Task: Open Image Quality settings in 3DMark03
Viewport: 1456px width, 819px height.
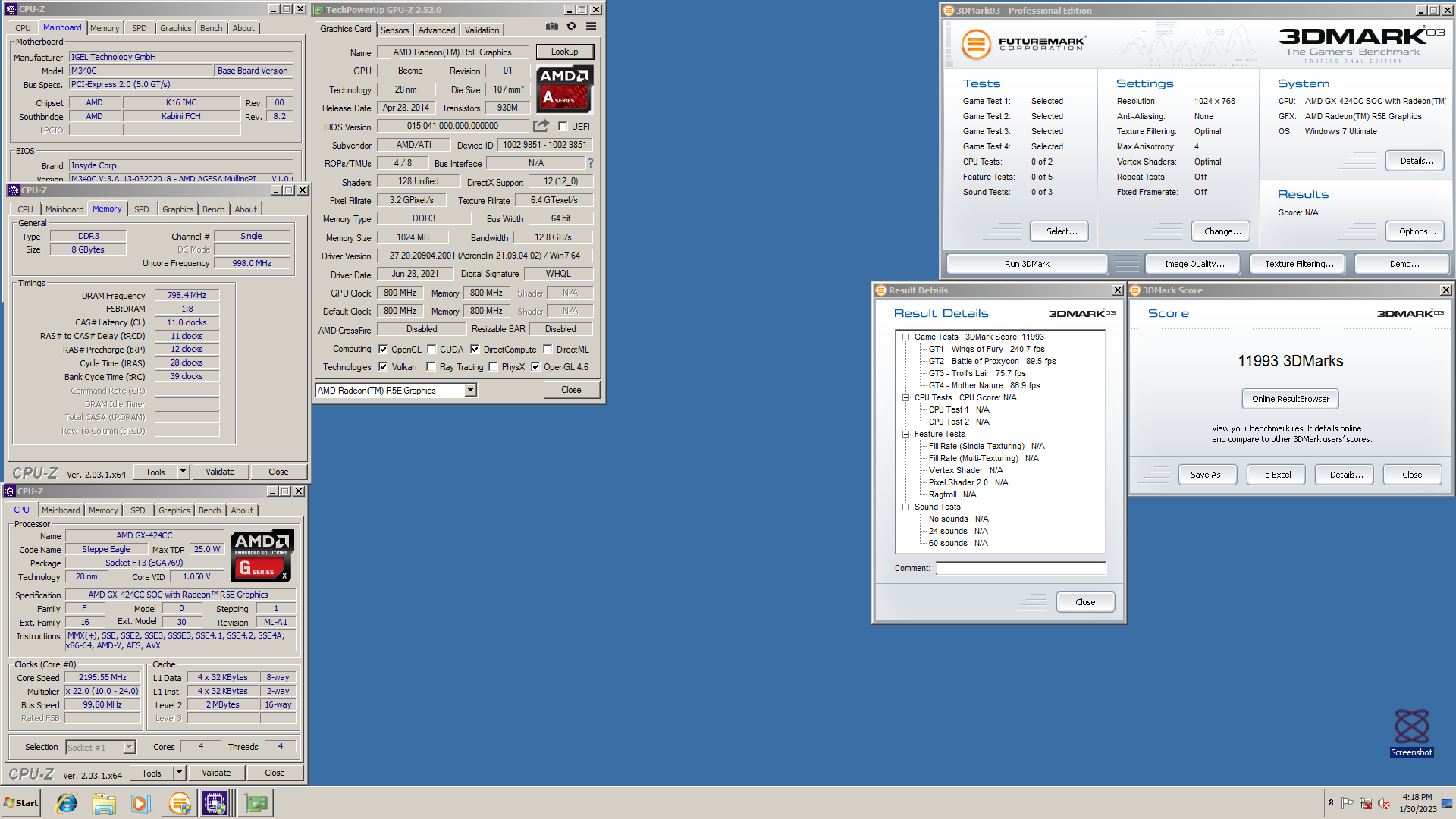Action: point(1194,264)
